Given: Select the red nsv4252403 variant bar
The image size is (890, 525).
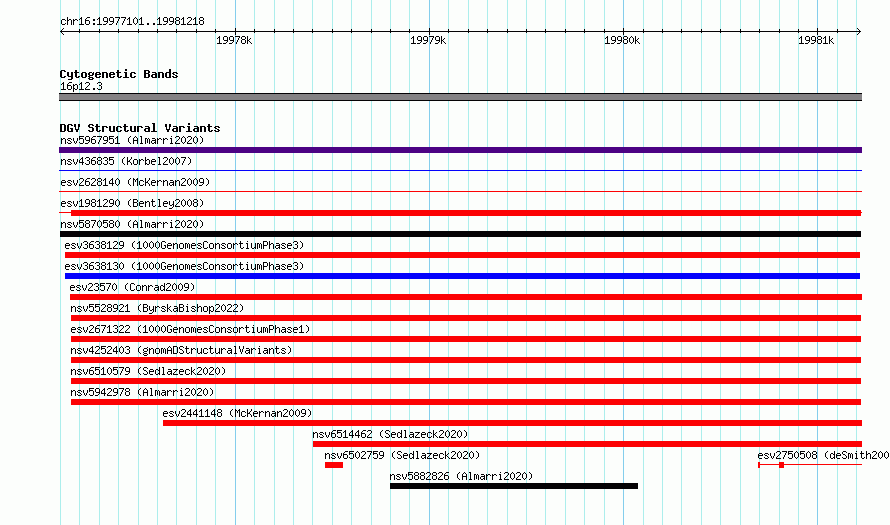Looking at the screenshot, I should [x=466, y=360].
